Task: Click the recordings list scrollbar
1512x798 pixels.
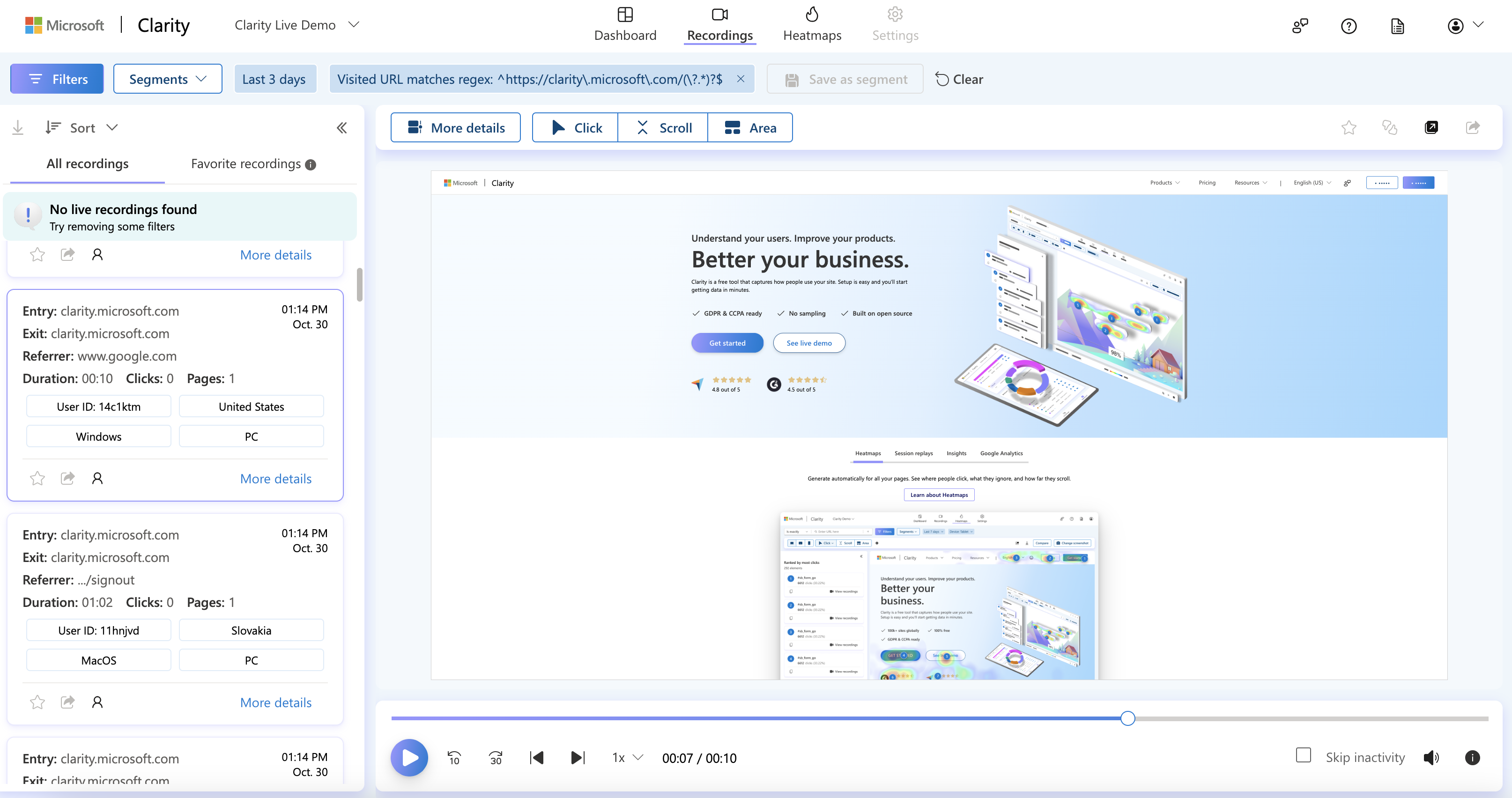Action: [x=360, y=285]
